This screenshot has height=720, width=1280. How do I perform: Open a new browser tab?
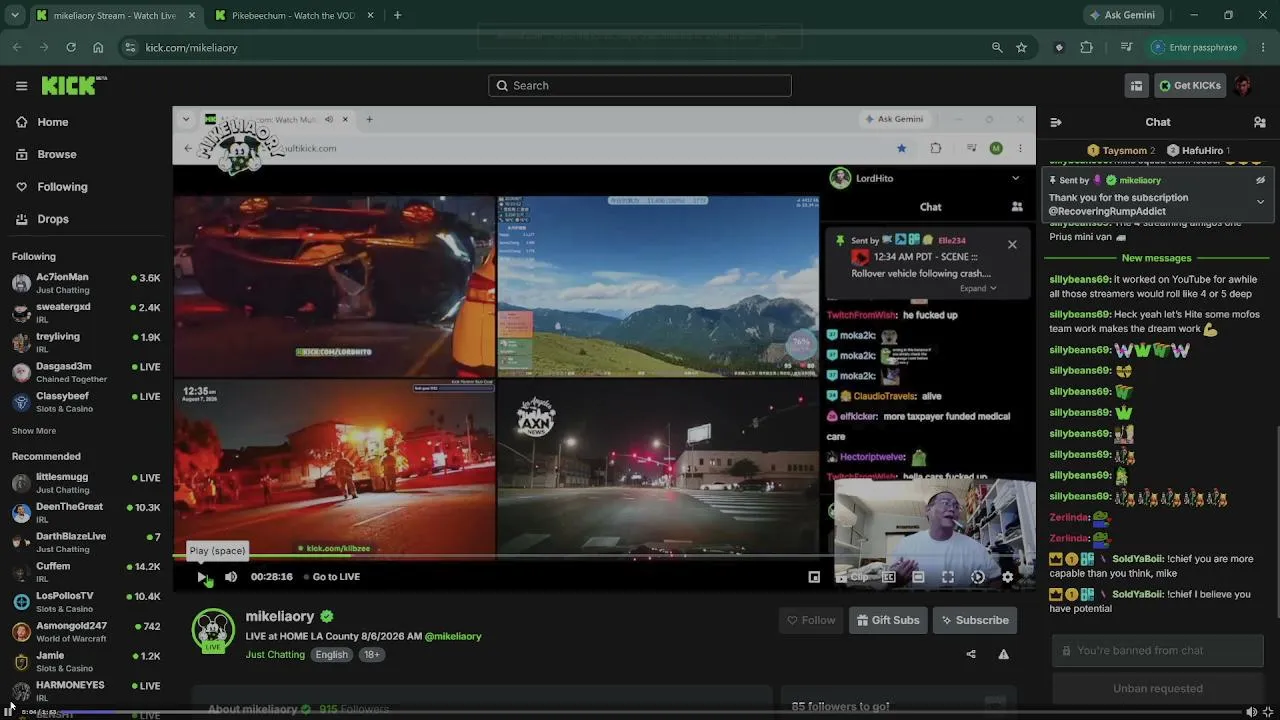(397, 16)
